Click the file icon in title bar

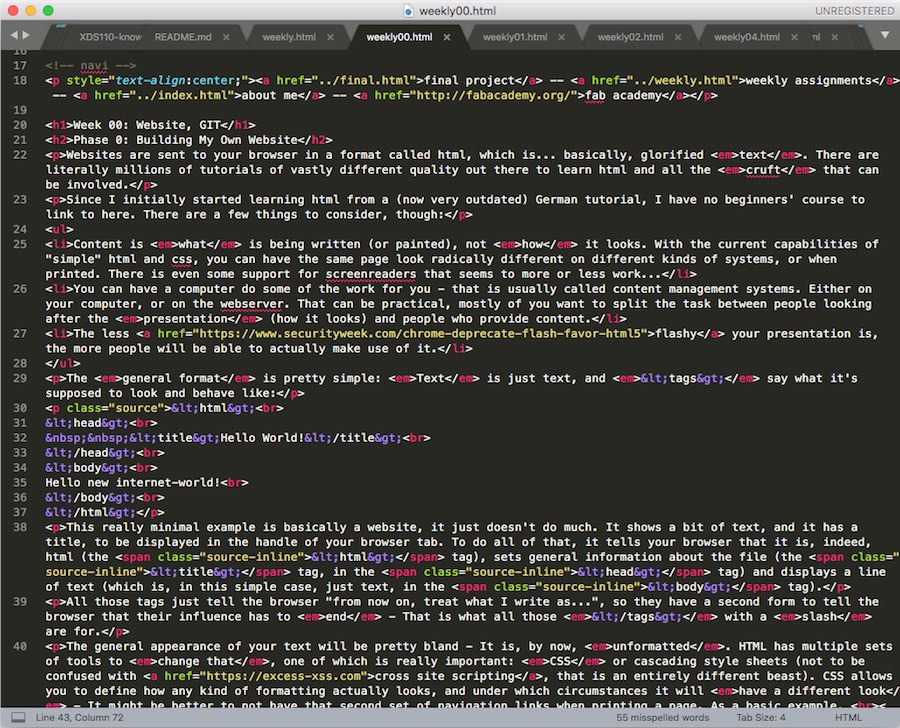pos(408,11)
